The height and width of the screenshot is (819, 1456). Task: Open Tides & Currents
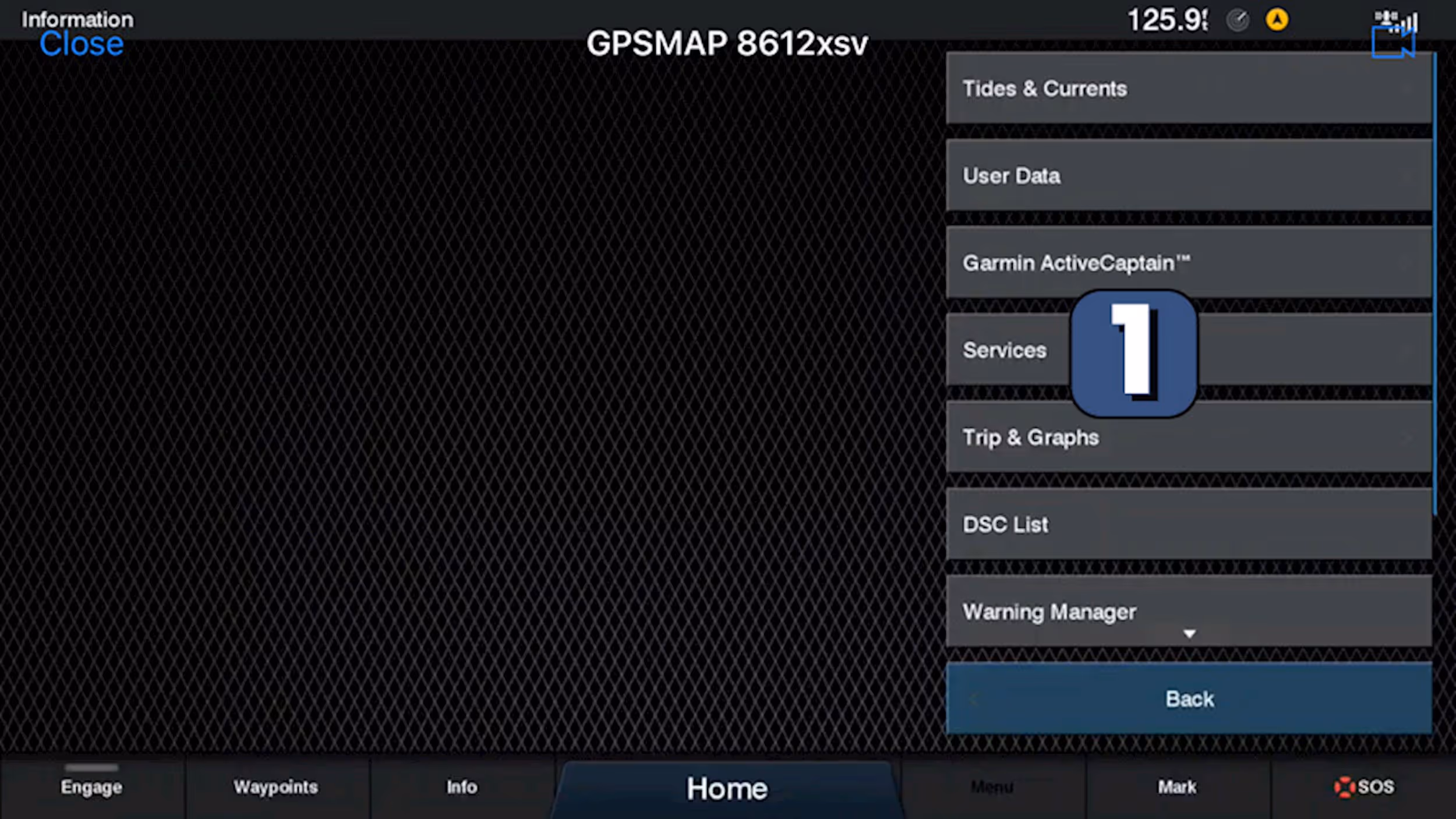[x=1189, y=89]
